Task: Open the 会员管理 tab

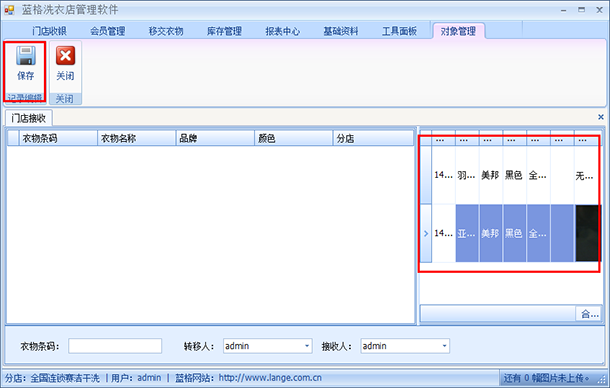Action: tap(108, 31)
